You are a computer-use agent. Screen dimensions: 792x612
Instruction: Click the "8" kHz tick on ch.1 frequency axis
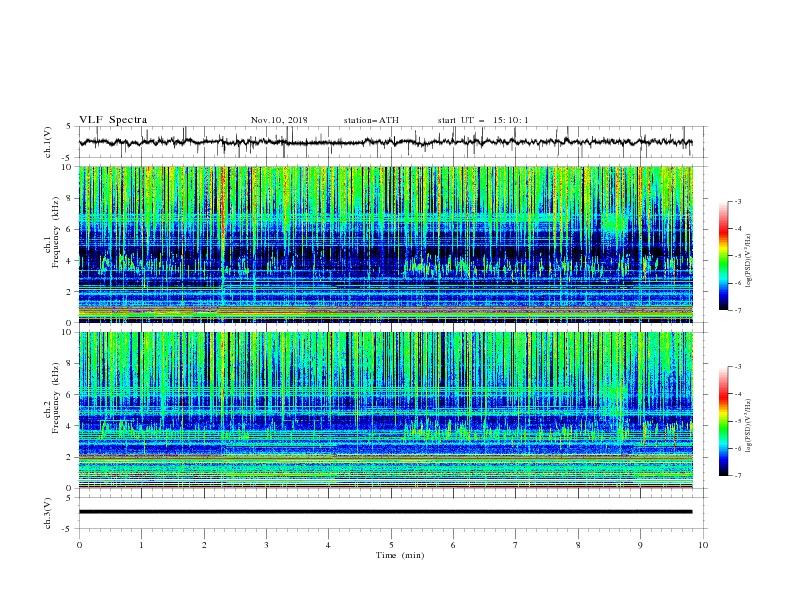click(x=70, y=198)
